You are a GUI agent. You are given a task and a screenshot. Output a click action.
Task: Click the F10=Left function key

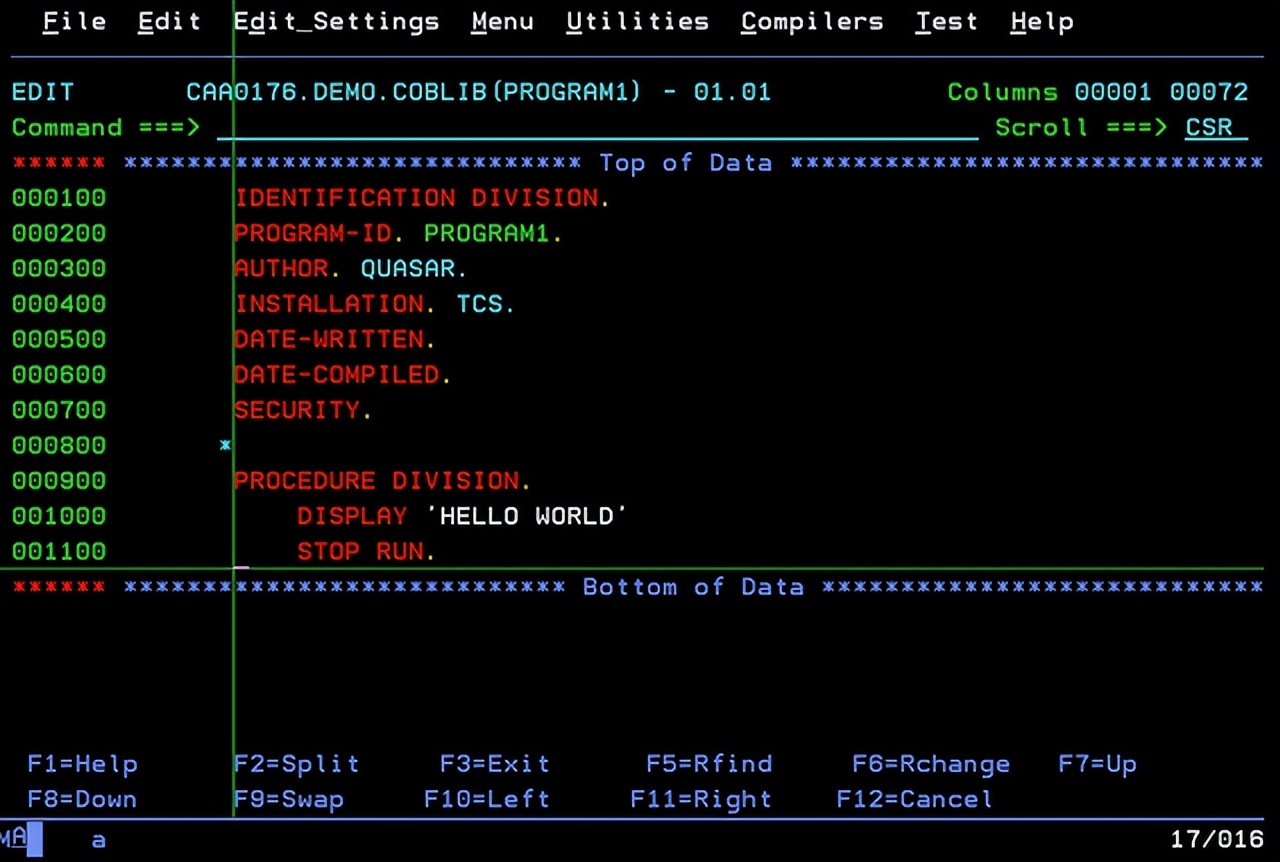pyautogui.click(x=487, y=799)
